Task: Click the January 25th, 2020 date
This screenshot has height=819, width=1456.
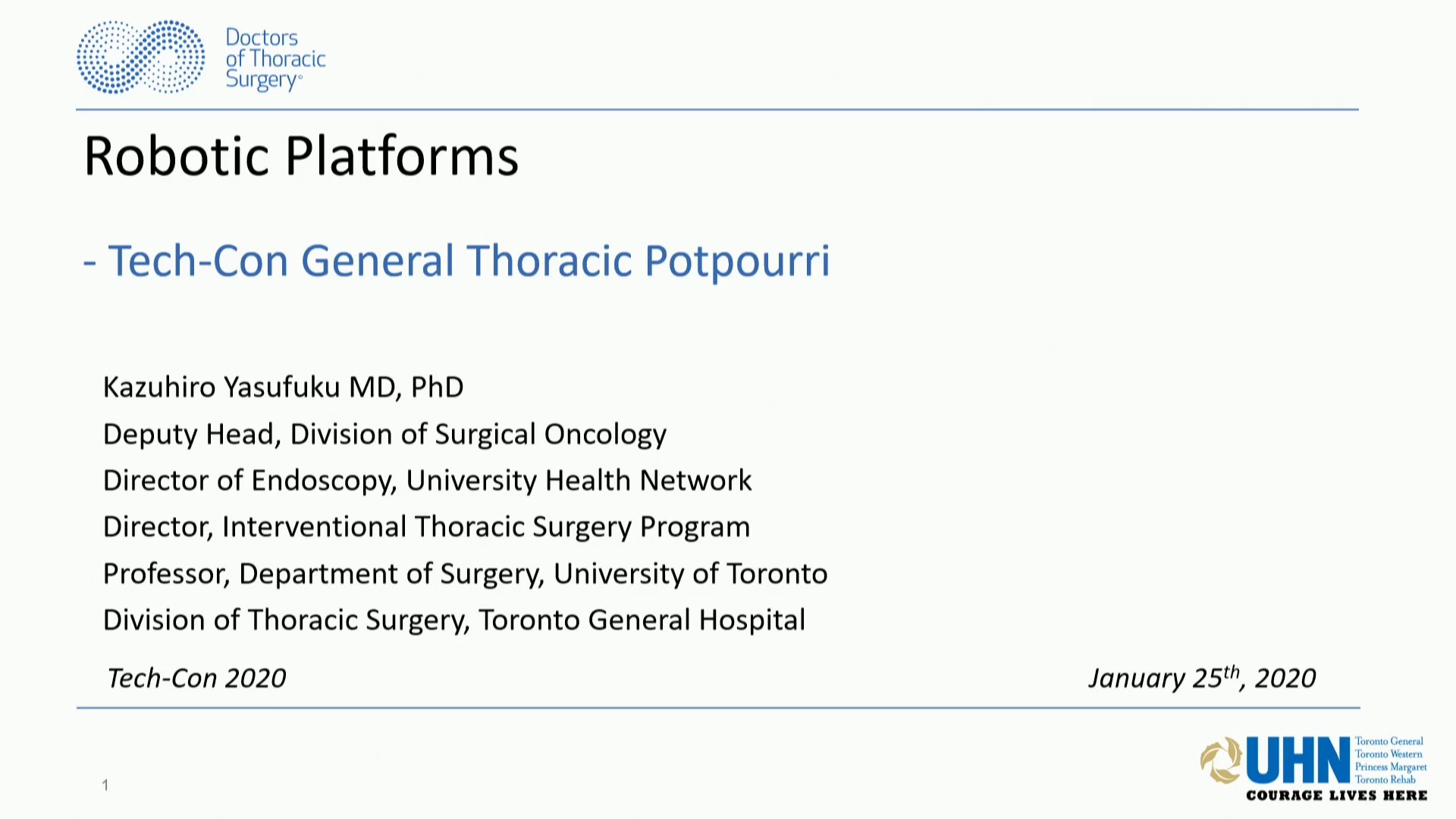Action: [1201, 677]
